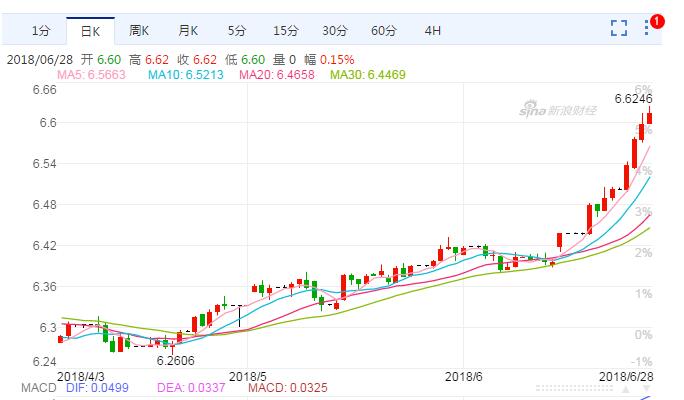Open the three-dot more options menu
The height and width of the screenshot is (400, 684).
646,28
